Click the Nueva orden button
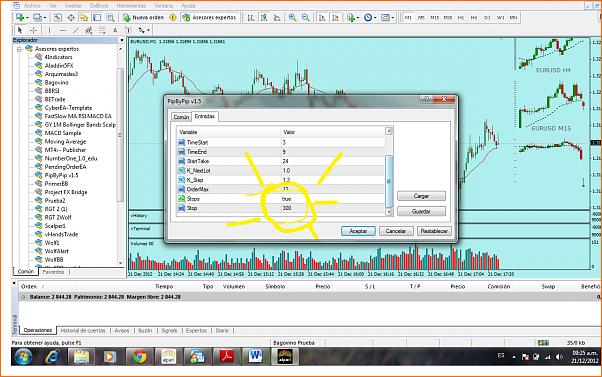This screenshot has width=602, height=377. click(143, 17)
